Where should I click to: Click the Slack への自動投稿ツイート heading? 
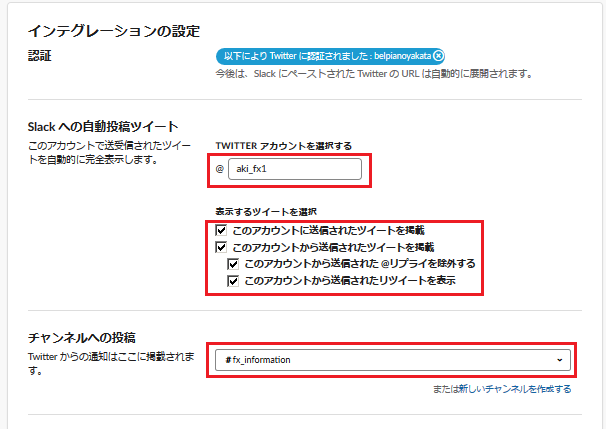[x=103, y=127]
